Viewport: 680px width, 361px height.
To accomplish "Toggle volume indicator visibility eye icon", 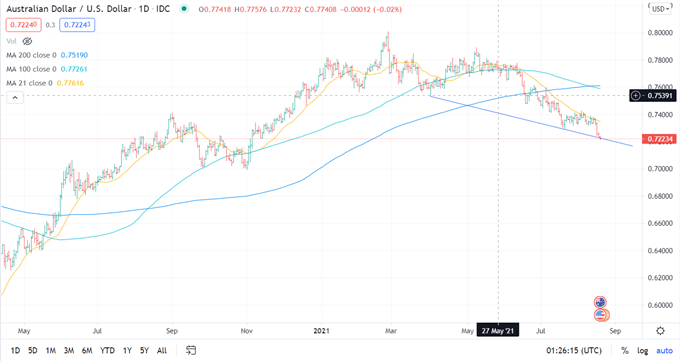I will coord(27,41).
